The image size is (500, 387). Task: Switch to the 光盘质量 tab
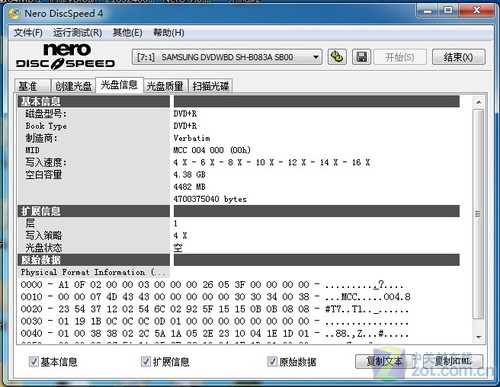click(x=165, y=86)
